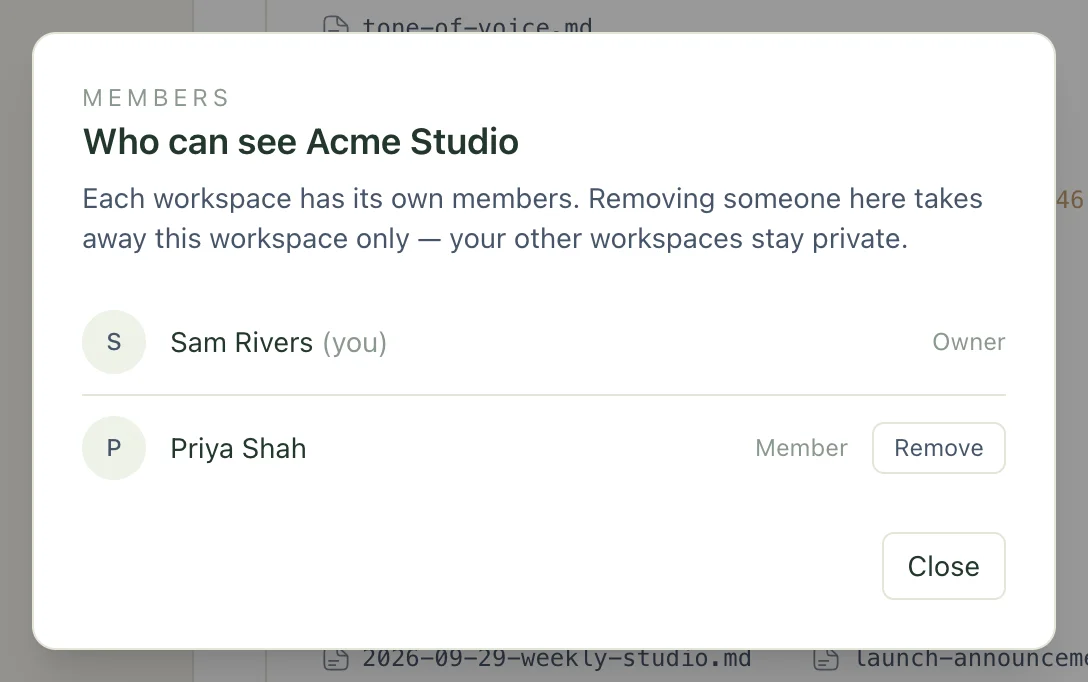The image size is (1088, 682).
Task: Open the launch-announcement file behind dialog
Action: pos(971,658)
